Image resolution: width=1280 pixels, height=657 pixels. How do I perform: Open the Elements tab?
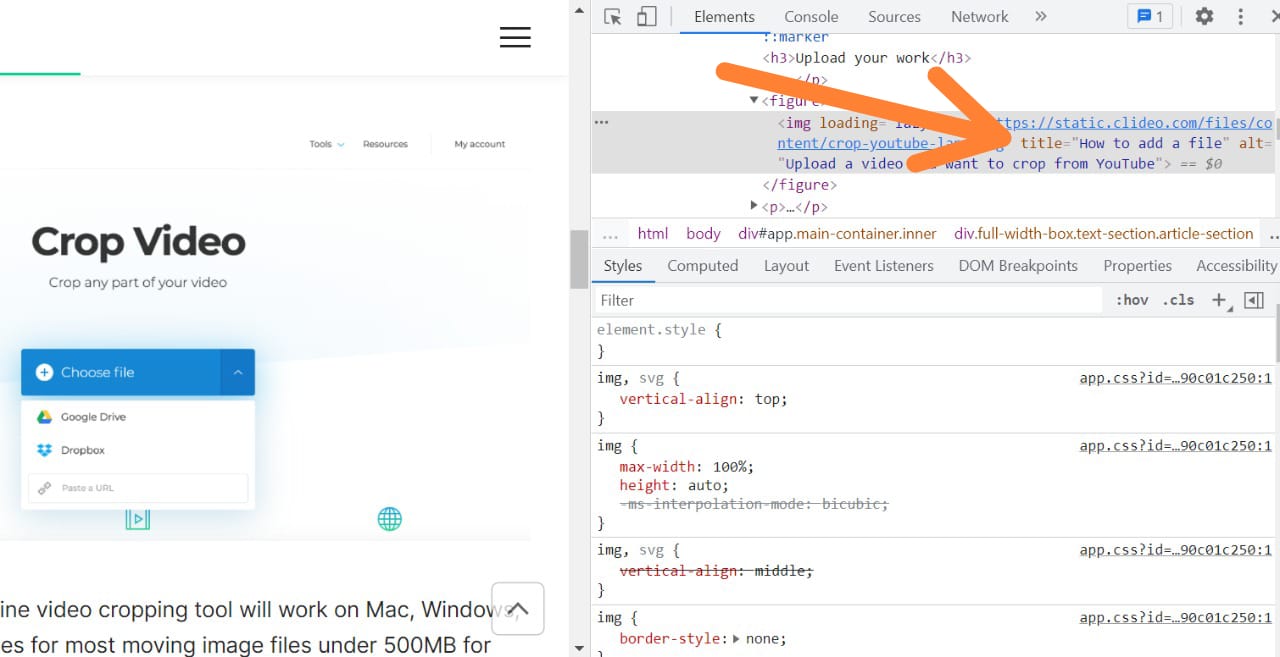pos(724,16)
